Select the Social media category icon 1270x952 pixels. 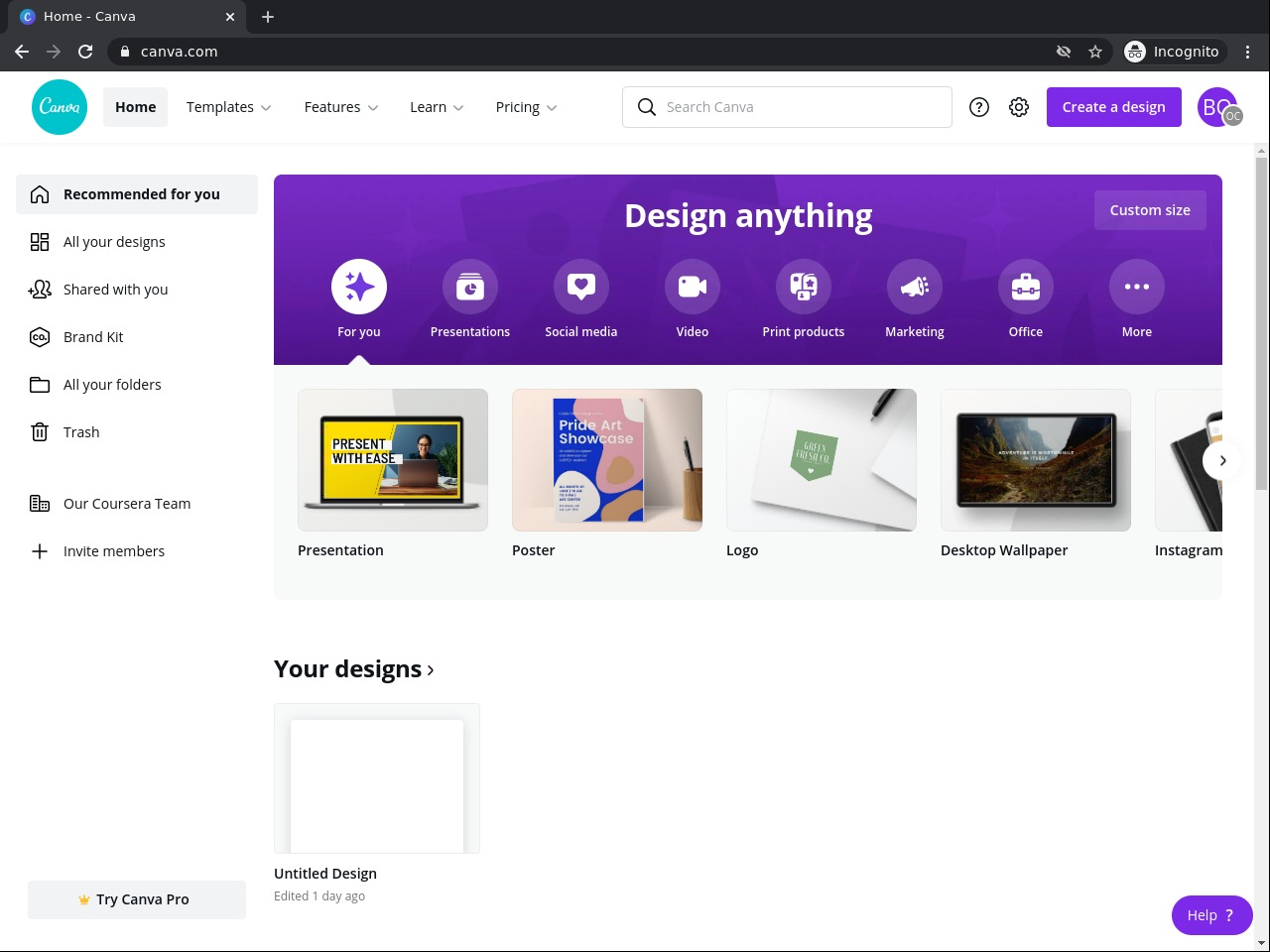pyautogui.click(x=581, y=287)
